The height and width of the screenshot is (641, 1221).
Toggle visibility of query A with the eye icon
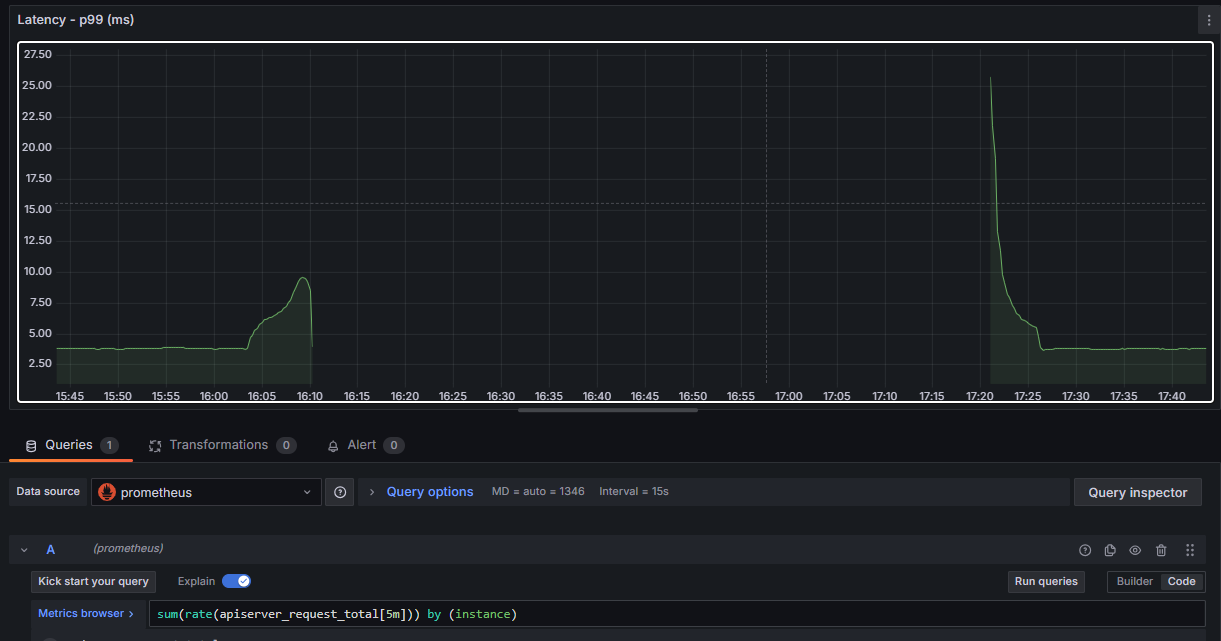1135,550
